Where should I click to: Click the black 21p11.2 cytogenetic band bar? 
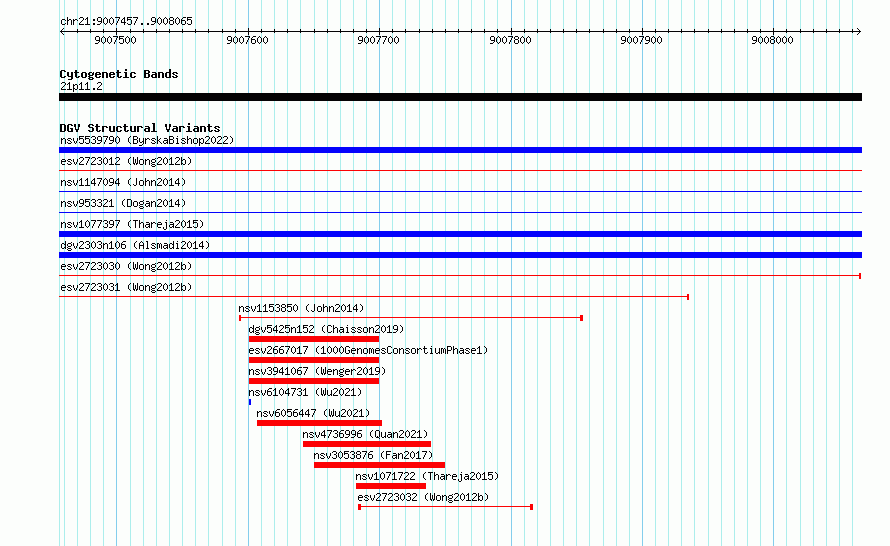tap(460, 97)
